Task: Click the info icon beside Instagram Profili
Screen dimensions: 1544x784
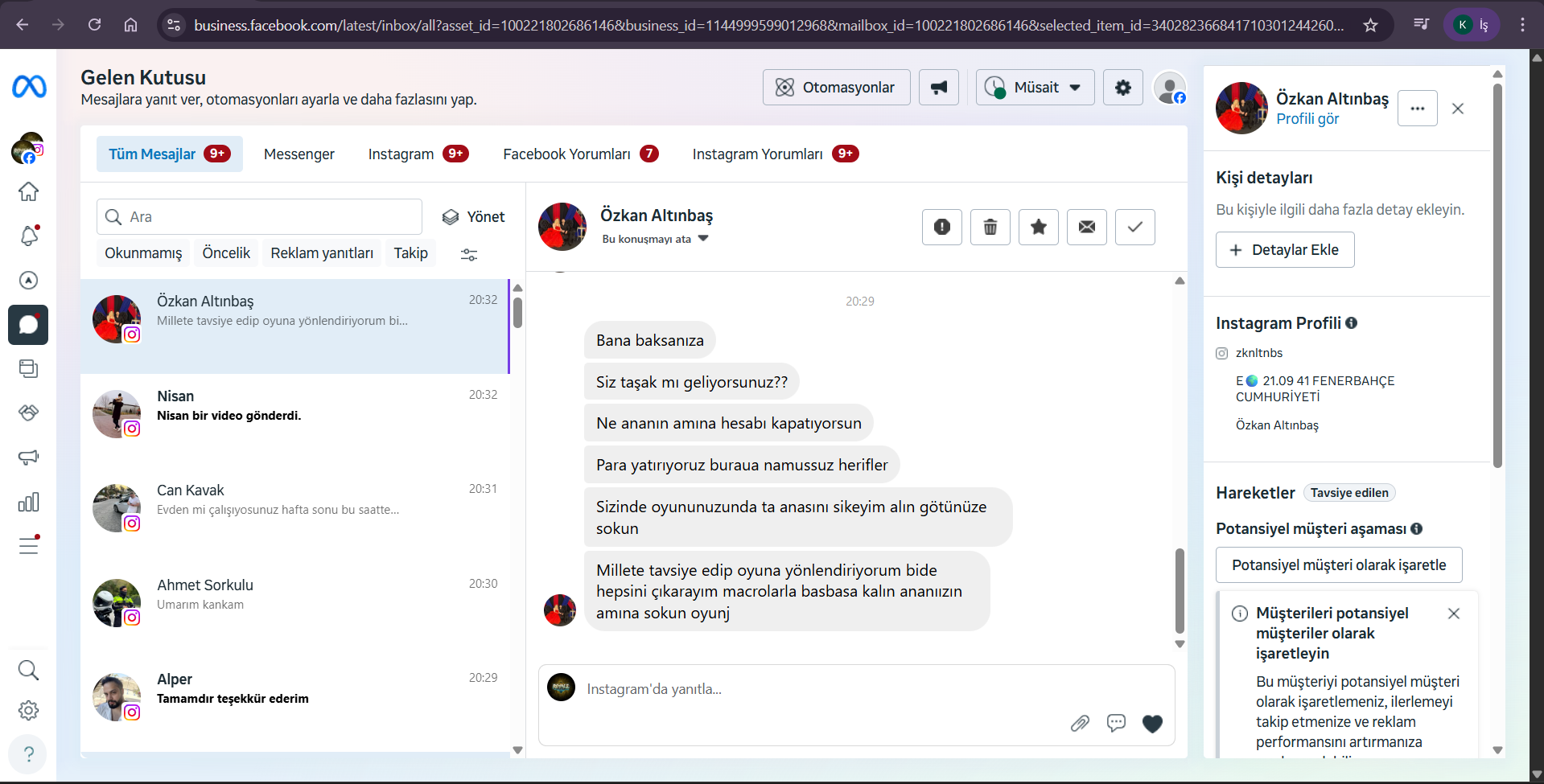Action: (x=1352, y=322)
